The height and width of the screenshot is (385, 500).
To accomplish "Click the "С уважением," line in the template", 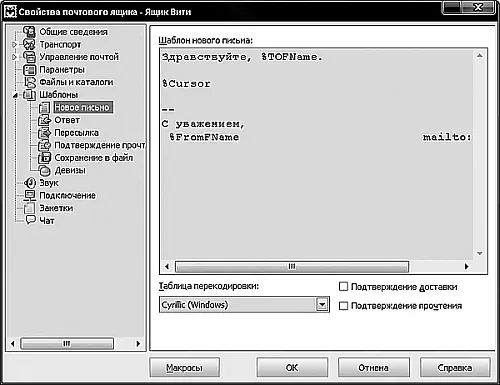I will [203, 124].
